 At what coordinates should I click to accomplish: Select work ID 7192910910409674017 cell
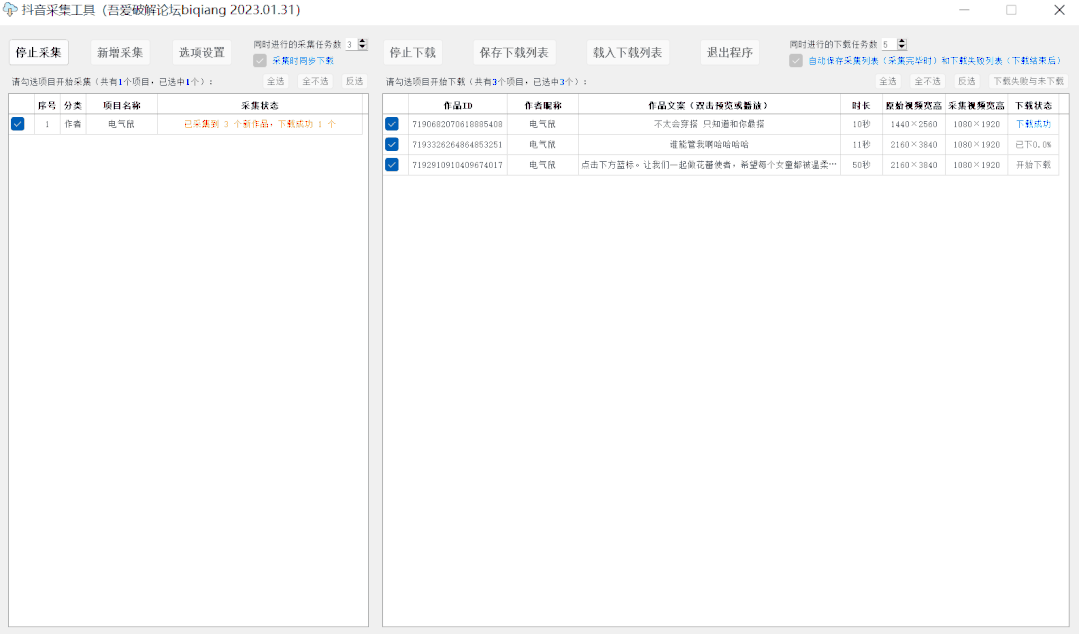click(458, 165)
